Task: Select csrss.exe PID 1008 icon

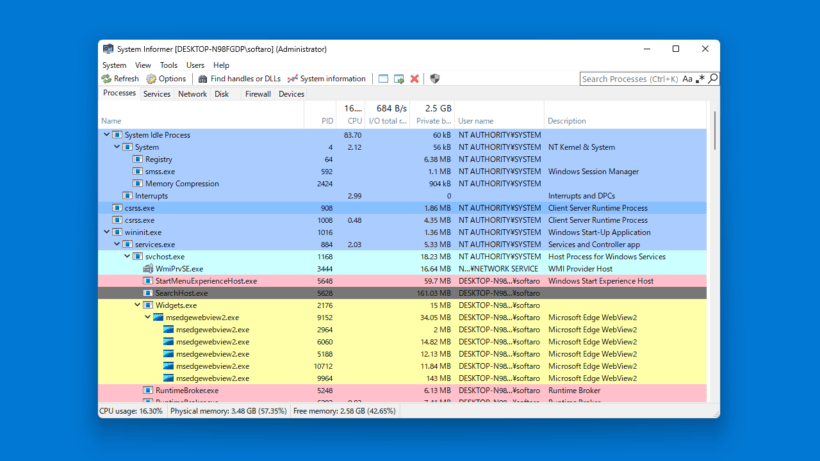Action: pyautogui.click(x=117, y=220)
